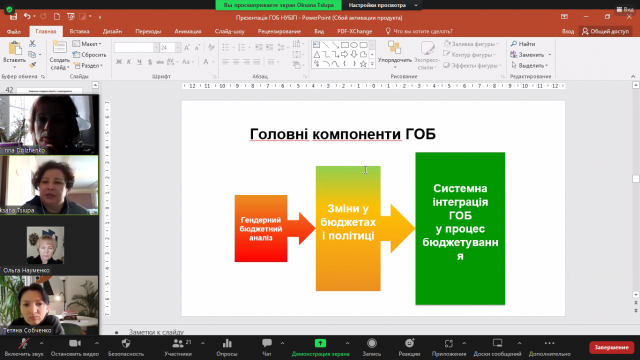Screen dimensions: 640x360
Task: Click the Reset (Сбросить) slide button
Action: coord(89,55)
